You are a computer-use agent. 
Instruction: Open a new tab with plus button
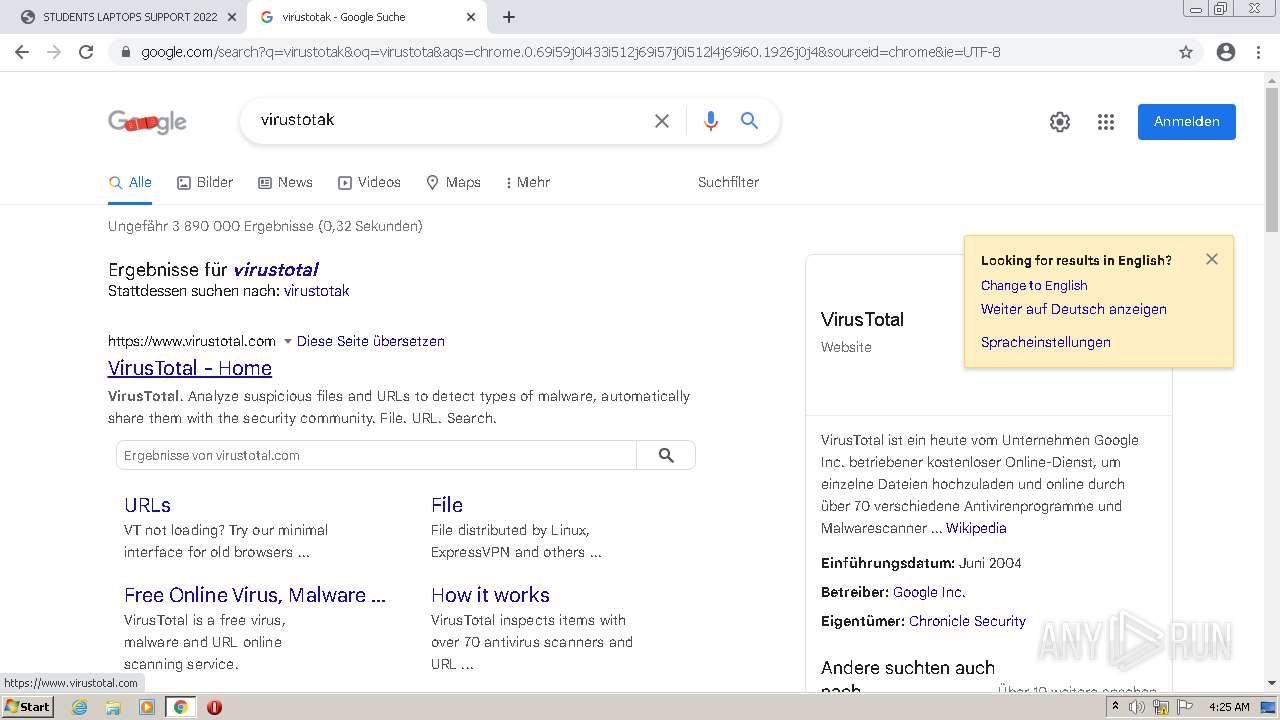click(509, 17)
